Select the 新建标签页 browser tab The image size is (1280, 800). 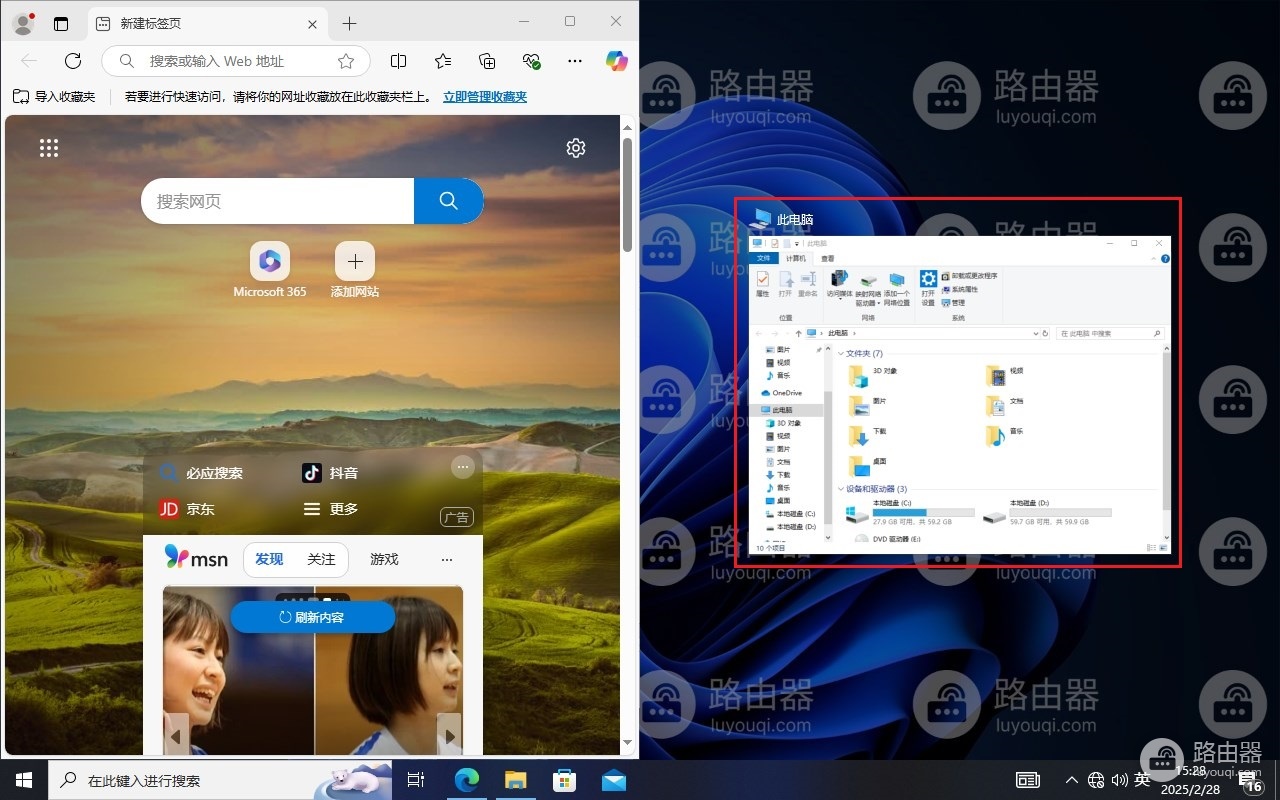(208, 23)
